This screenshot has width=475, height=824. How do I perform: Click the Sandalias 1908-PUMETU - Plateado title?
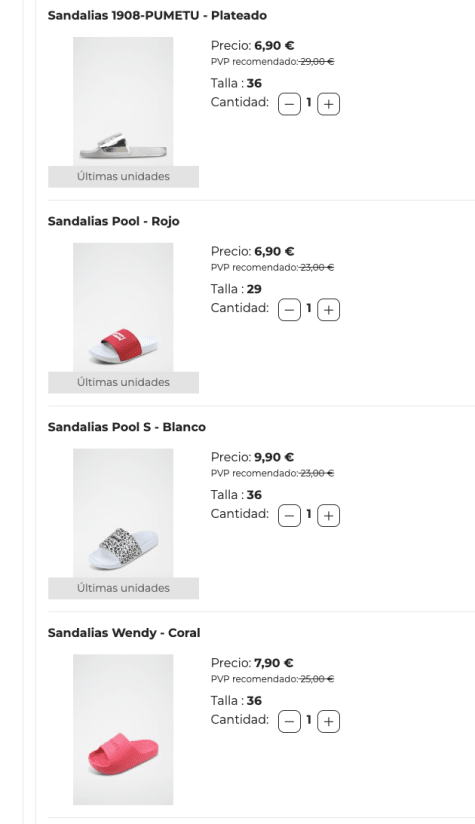[157, 15]
